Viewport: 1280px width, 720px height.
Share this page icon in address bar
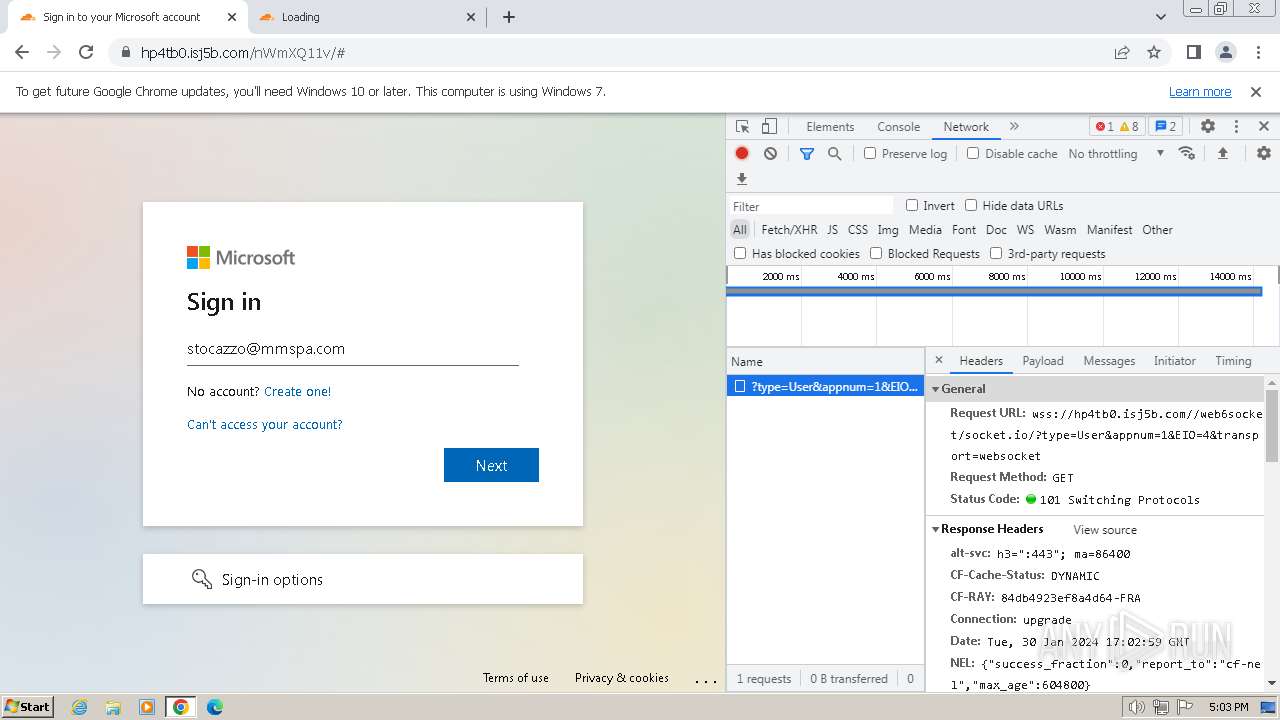[x=1122, y=53]
